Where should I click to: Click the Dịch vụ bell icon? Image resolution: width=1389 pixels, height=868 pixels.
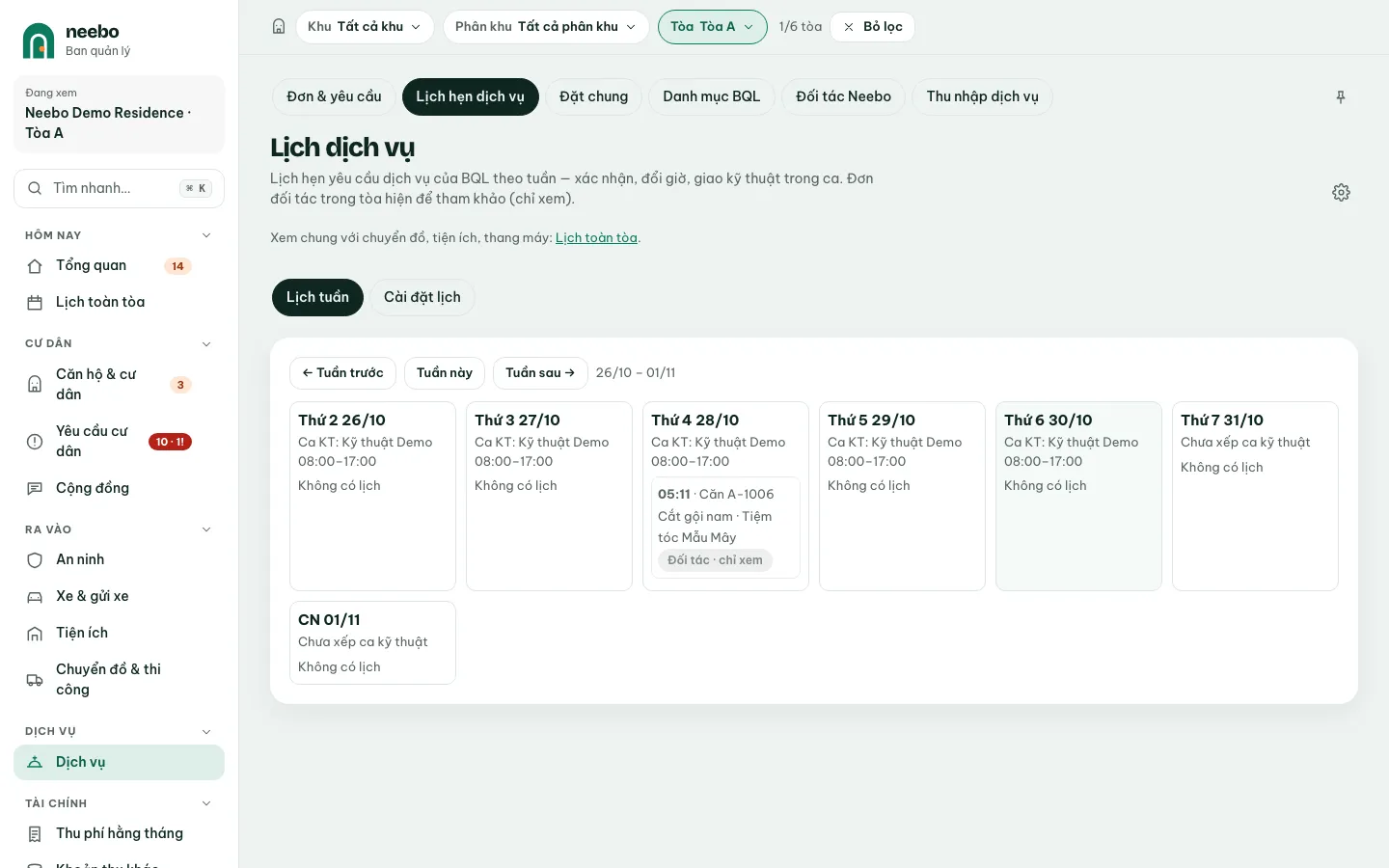tap(35, 762)
